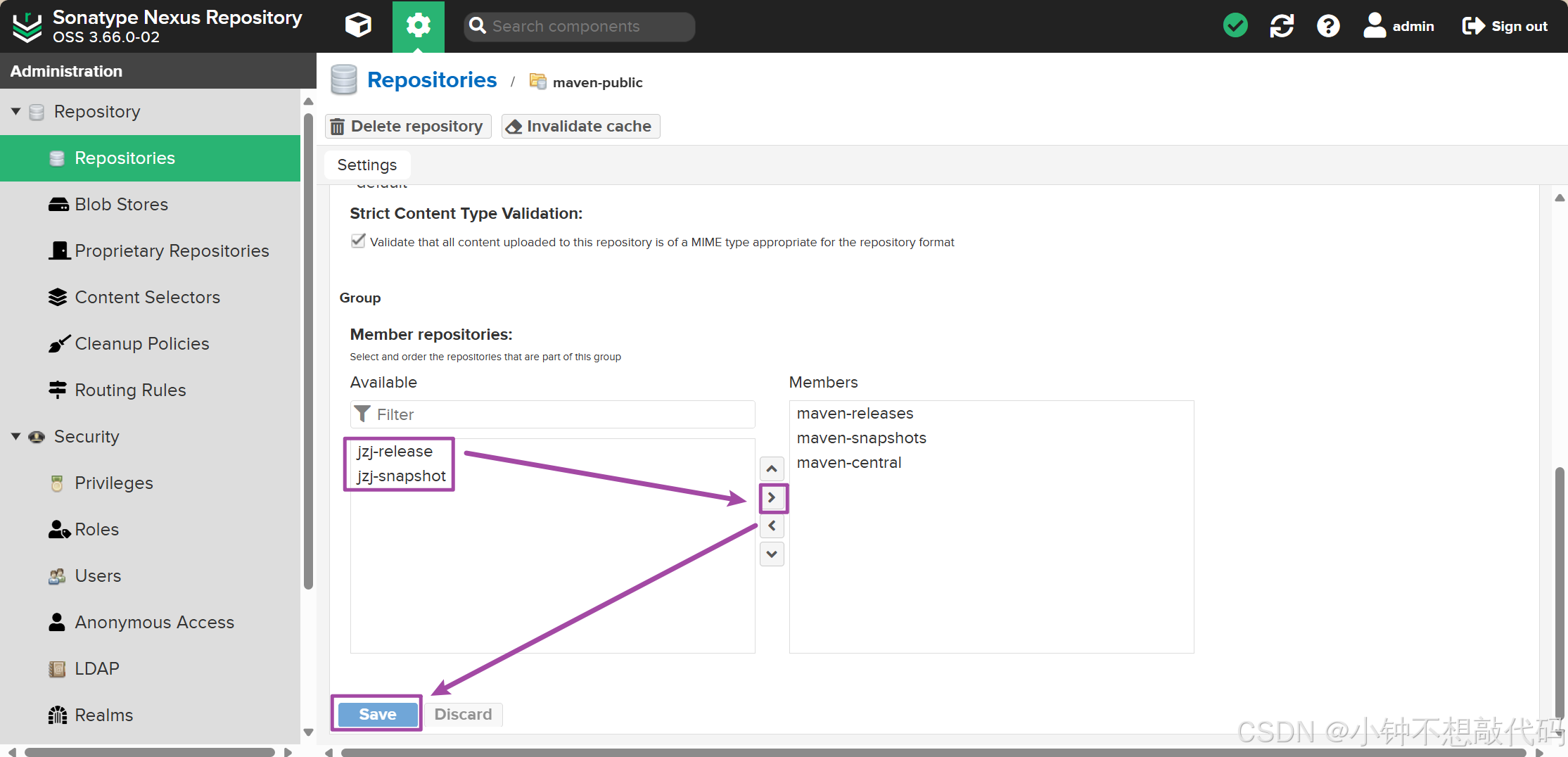Click the Discard button
This screenshot has height=757, width=1568.
tap(463, 714)
